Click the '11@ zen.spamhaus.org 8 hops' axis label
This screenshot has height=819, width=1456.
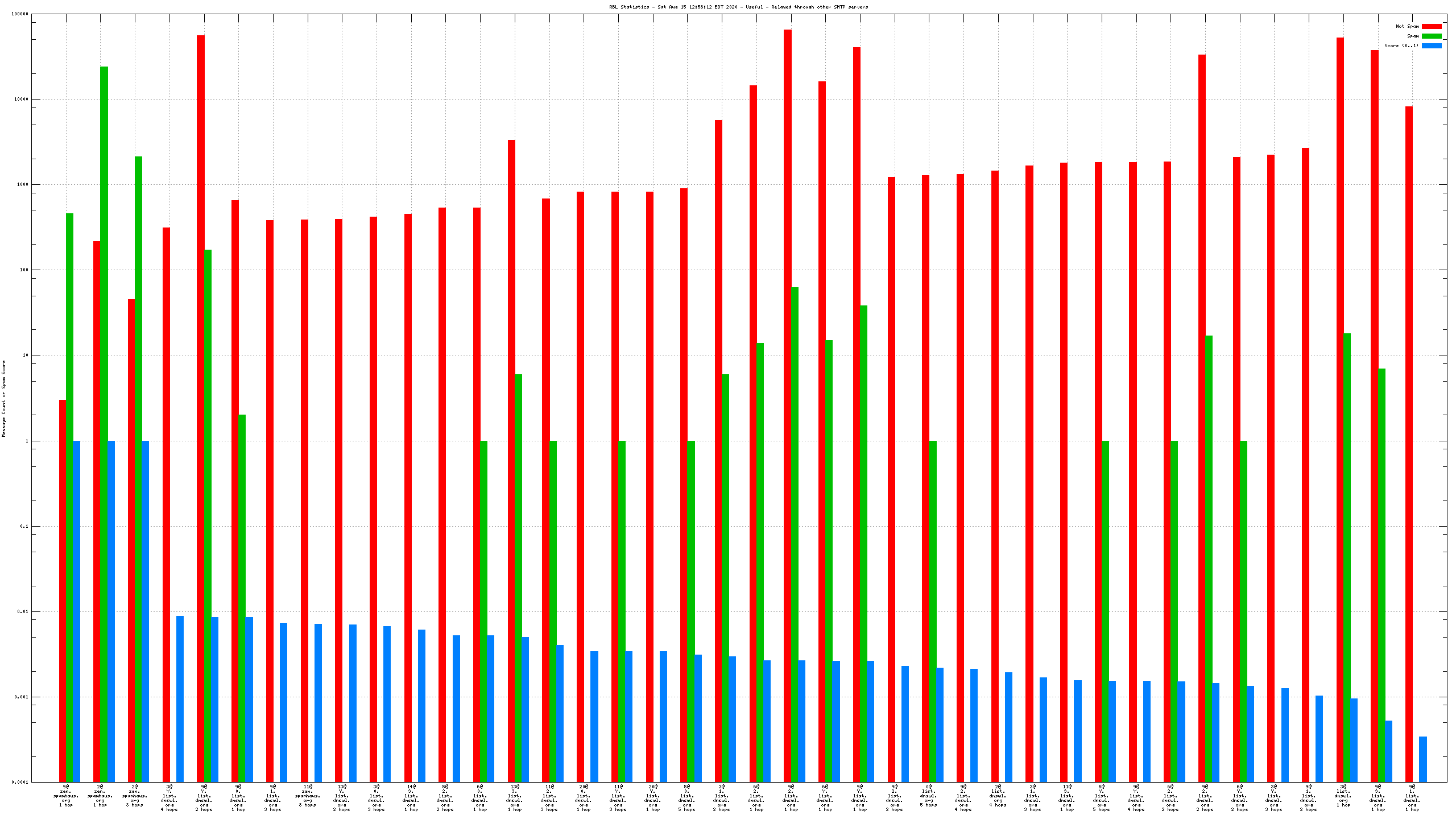click(x=308, y=796)
